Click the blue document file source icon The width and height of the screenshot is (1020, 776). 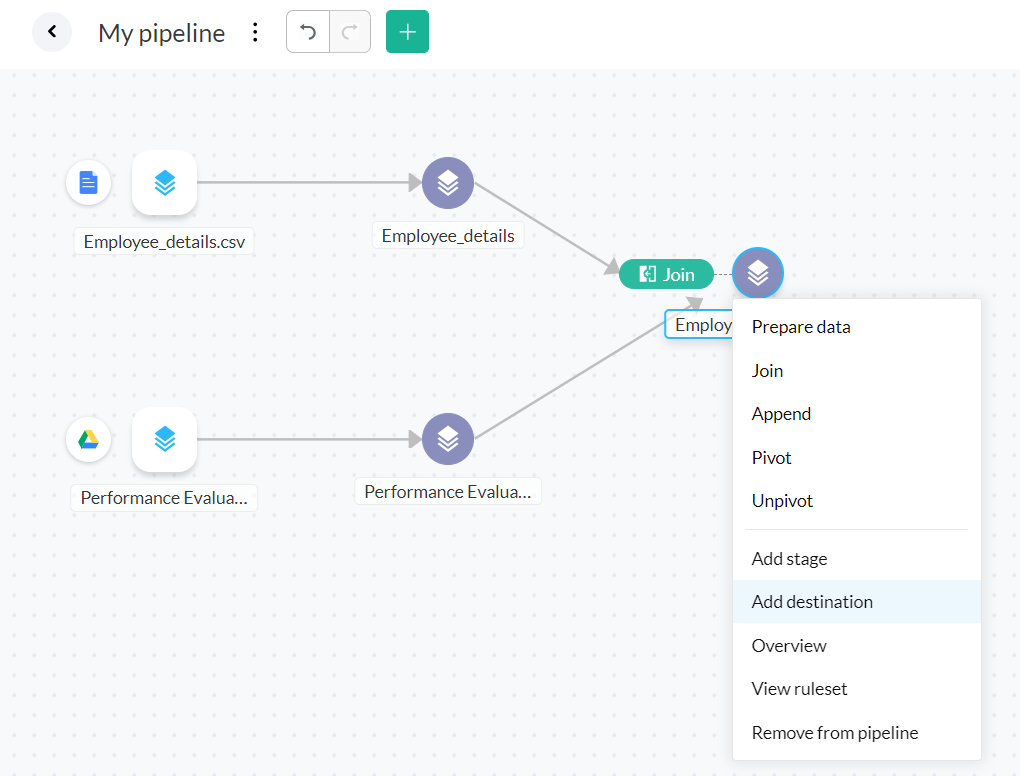click(x=88, y=183)
